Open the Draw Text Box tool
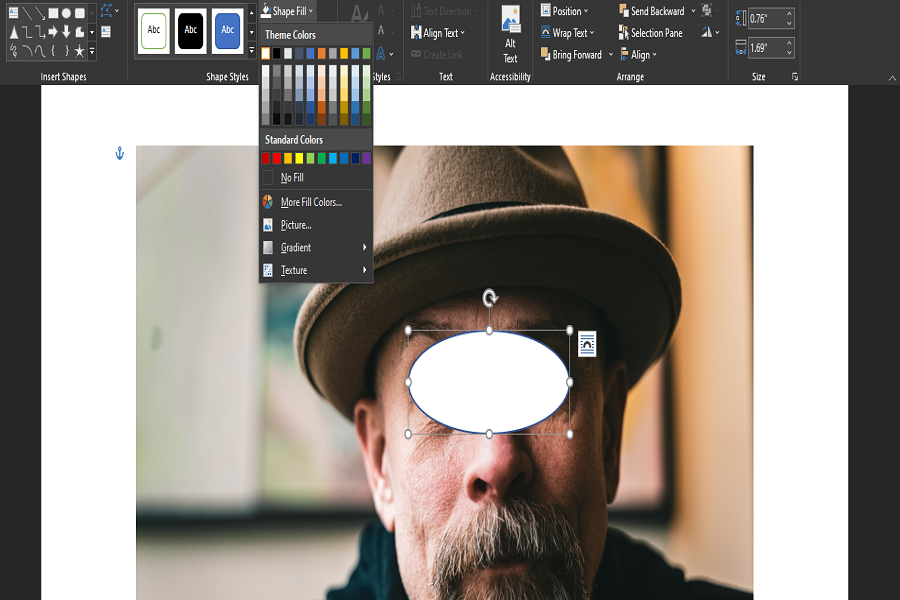The width and height of the screenshot is (900, 600). coord(104,31)
